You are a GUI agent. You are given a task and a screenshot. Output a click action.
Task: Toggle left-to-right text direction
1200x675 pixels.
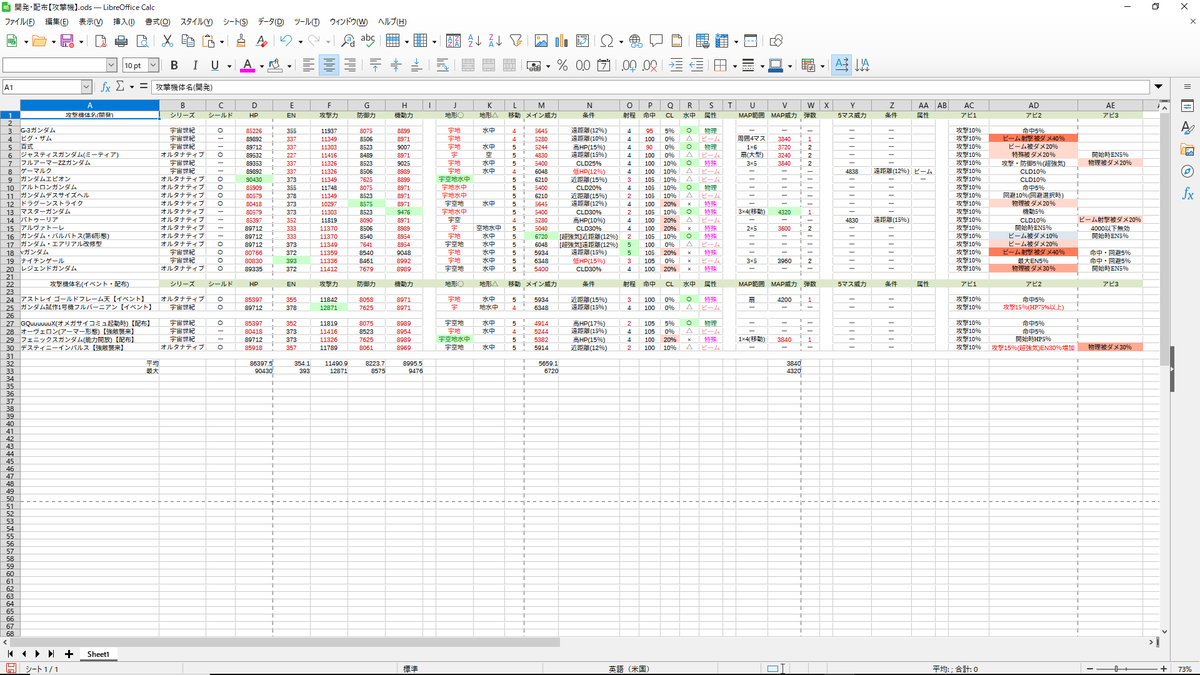pyautogui.click(x=841, y=66)
